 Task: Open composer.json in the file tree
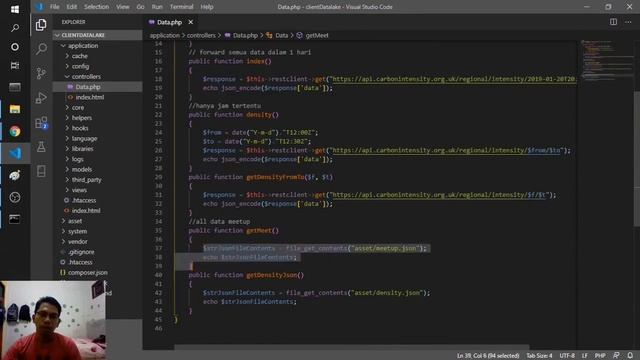point(98,272)
